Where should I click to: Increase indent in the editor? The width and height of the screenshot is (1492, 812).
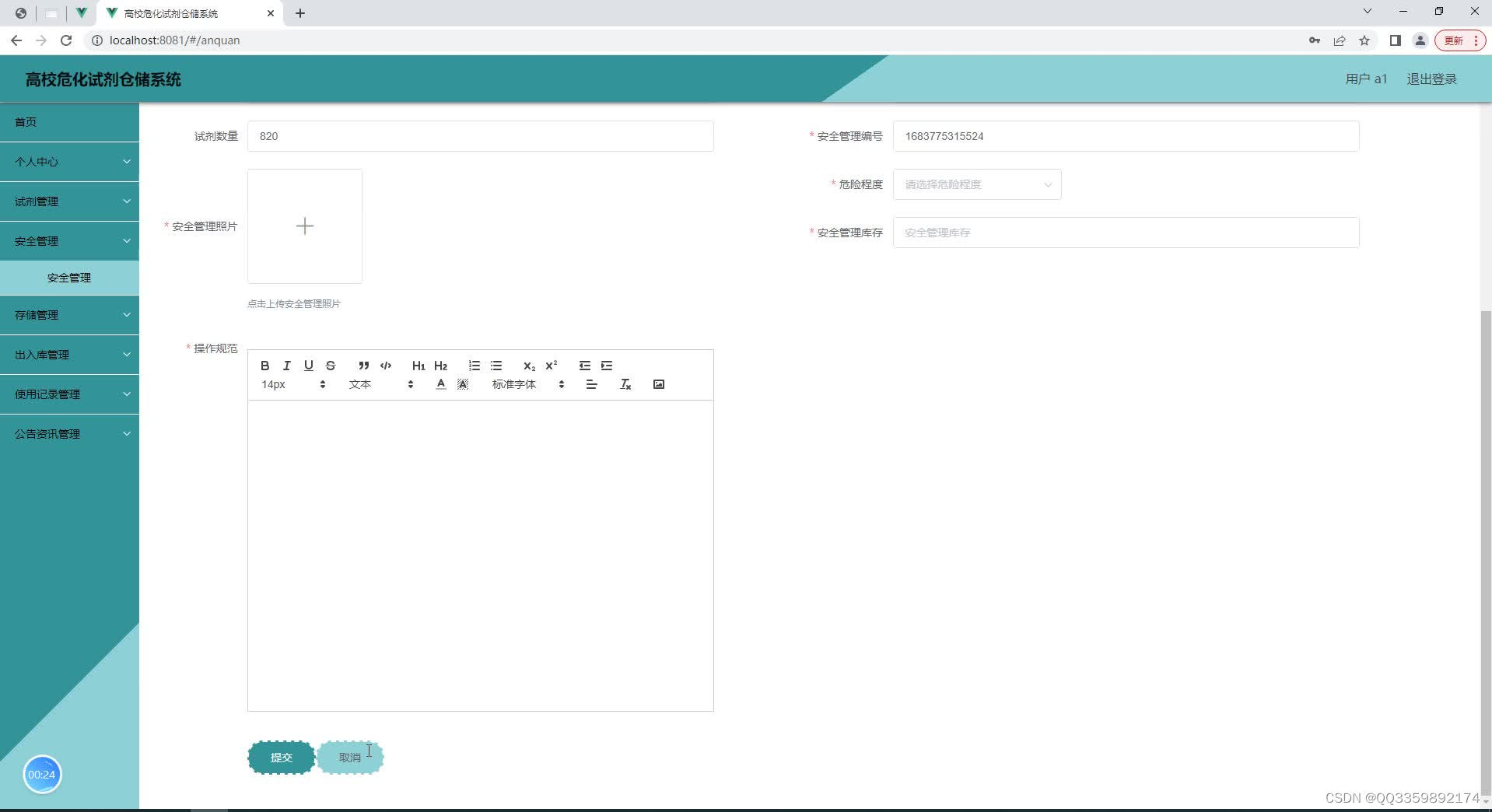click(x=607, y=366)
